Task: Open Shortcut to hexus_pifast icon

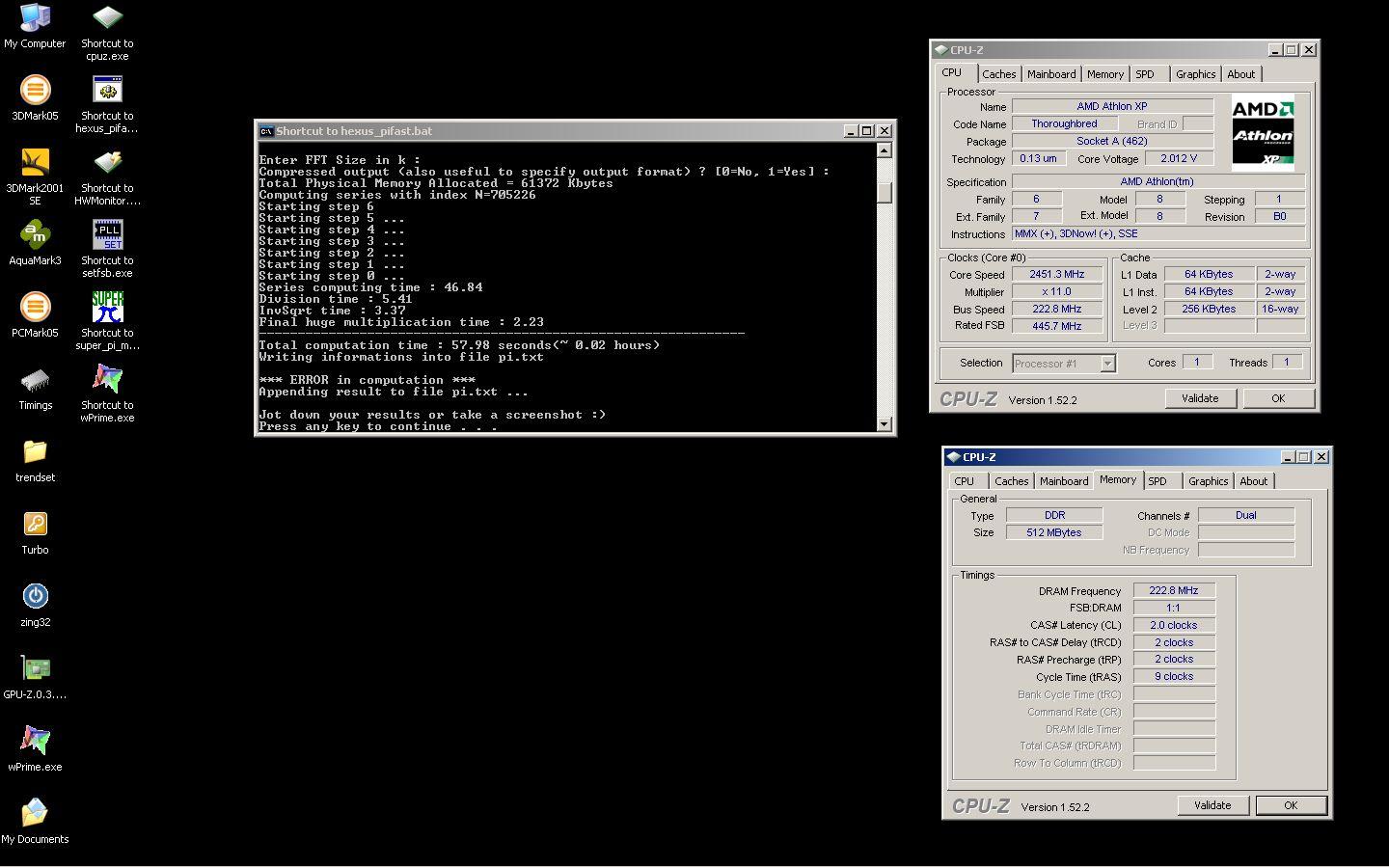Action: 107,91
